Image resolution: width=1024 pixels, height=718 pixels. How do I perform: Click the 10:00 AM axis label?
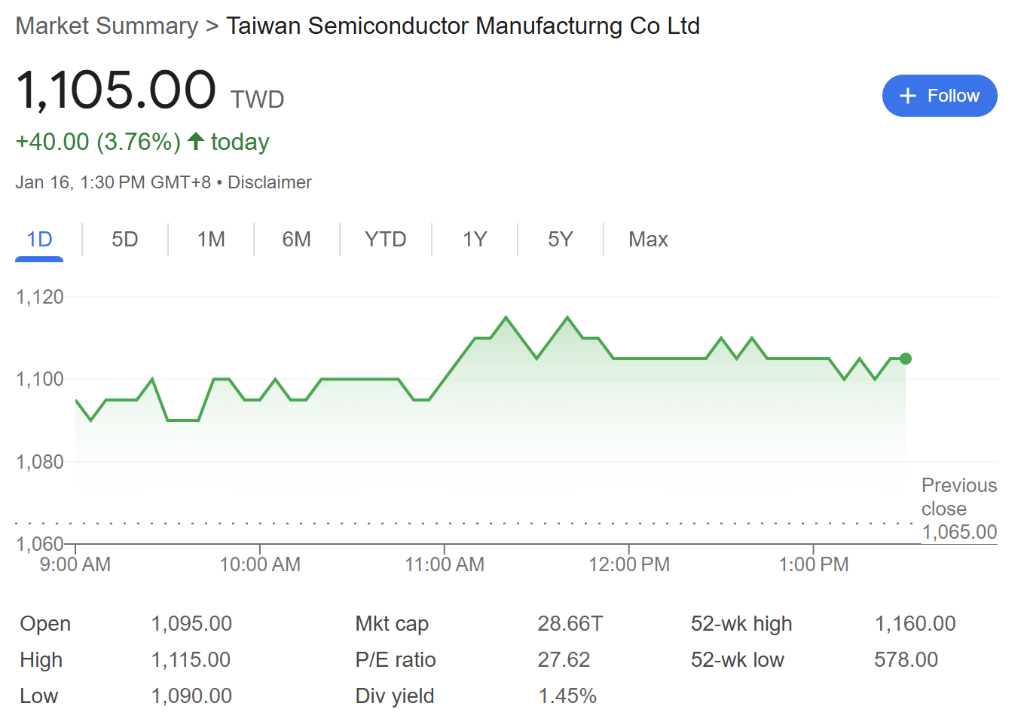click(x=260, y=564)
